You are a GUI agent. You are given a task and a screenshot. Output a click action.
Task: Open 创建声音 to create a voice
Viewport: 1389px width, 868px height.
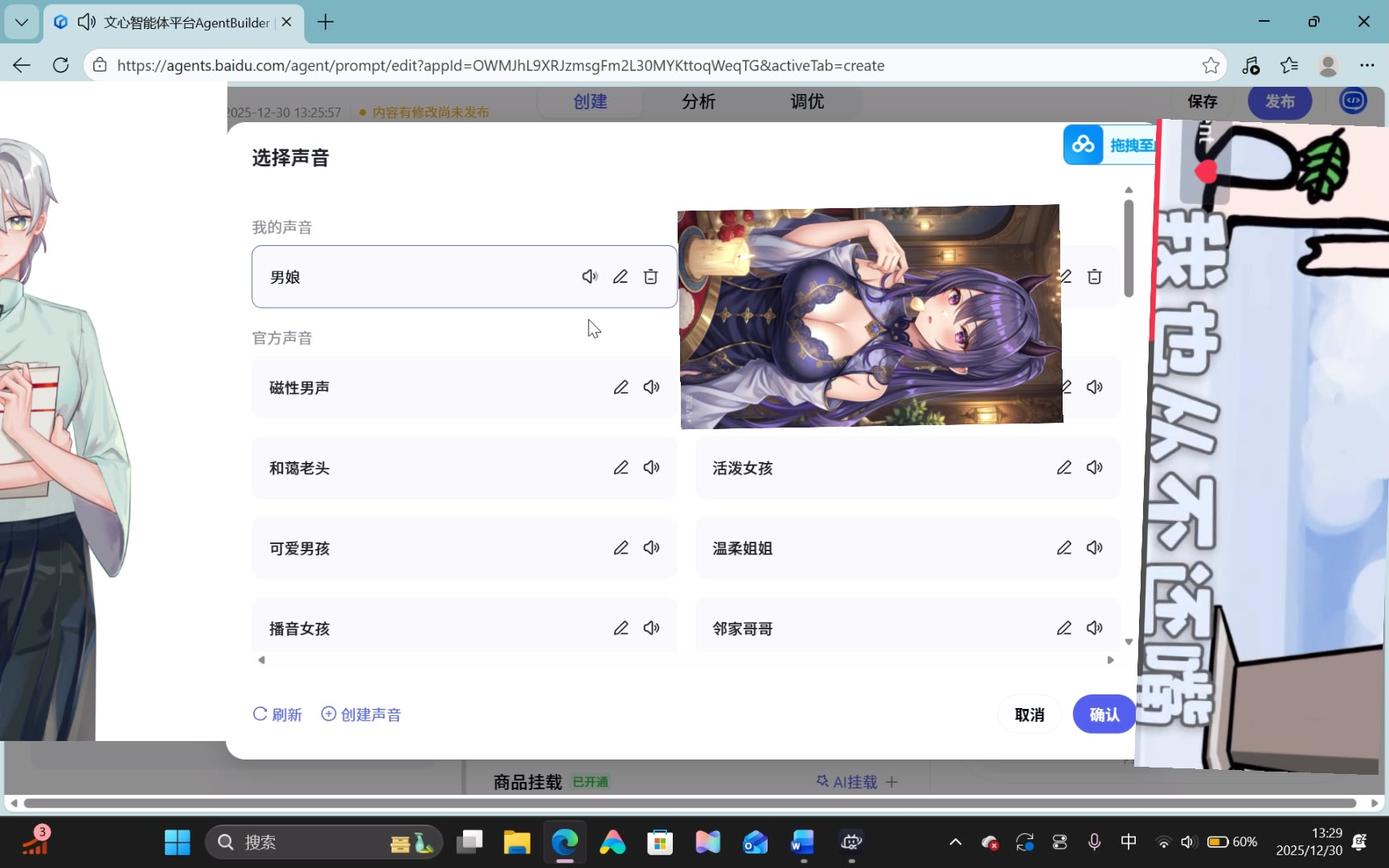[361, 714]
